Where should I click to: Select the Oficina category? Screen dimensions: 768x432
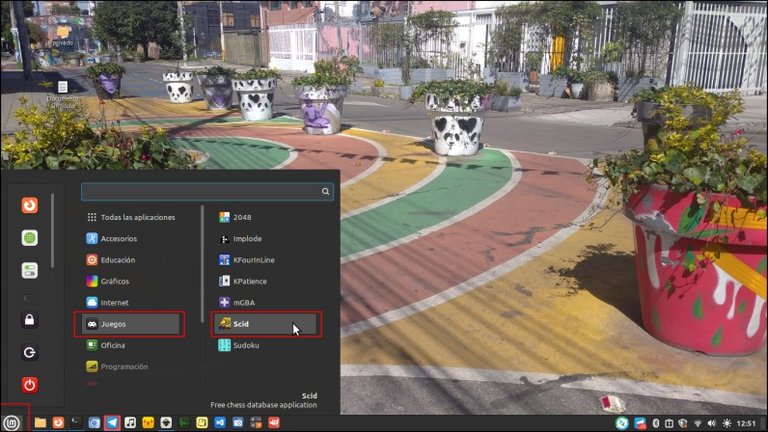click(x=131, y=345)
